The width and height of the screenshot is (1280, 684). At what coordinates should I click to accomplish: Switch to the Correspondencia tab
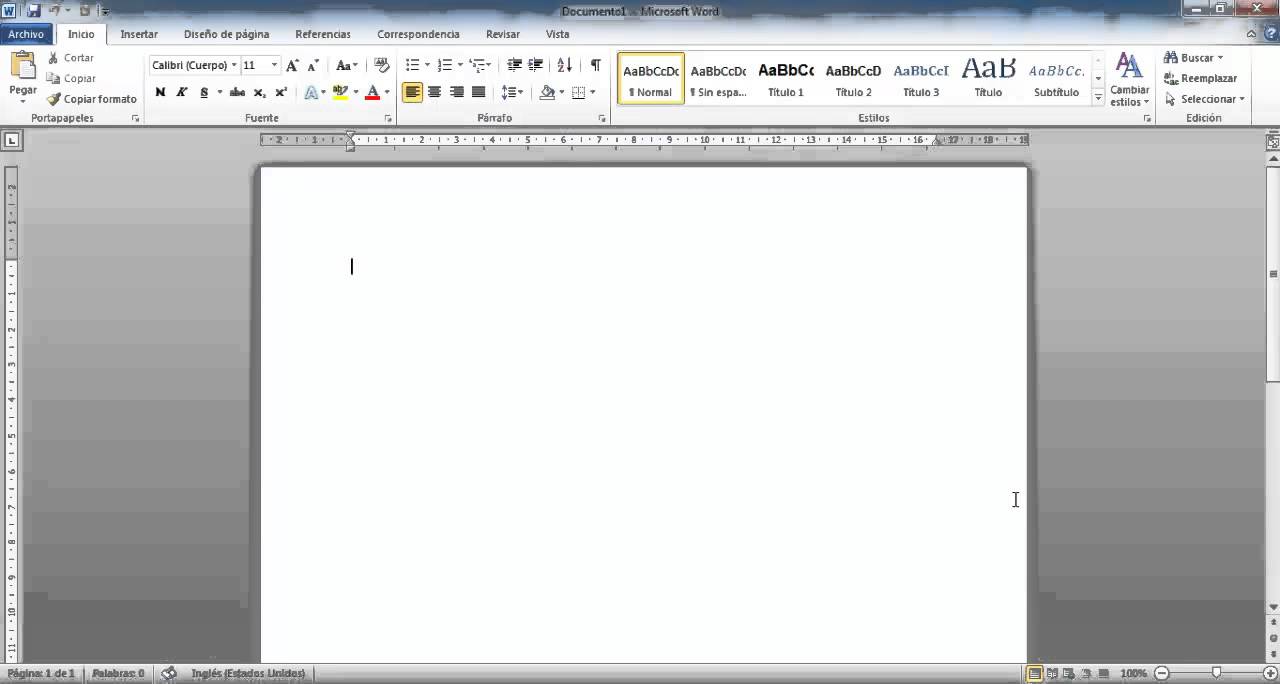(418, 34)
